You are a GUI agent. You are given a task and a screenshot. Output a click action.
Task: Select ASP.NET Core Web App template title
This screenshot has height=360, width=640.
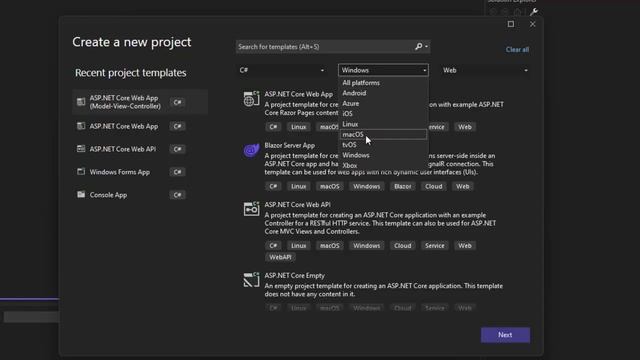pyautogui.click(x=298, y=94)
